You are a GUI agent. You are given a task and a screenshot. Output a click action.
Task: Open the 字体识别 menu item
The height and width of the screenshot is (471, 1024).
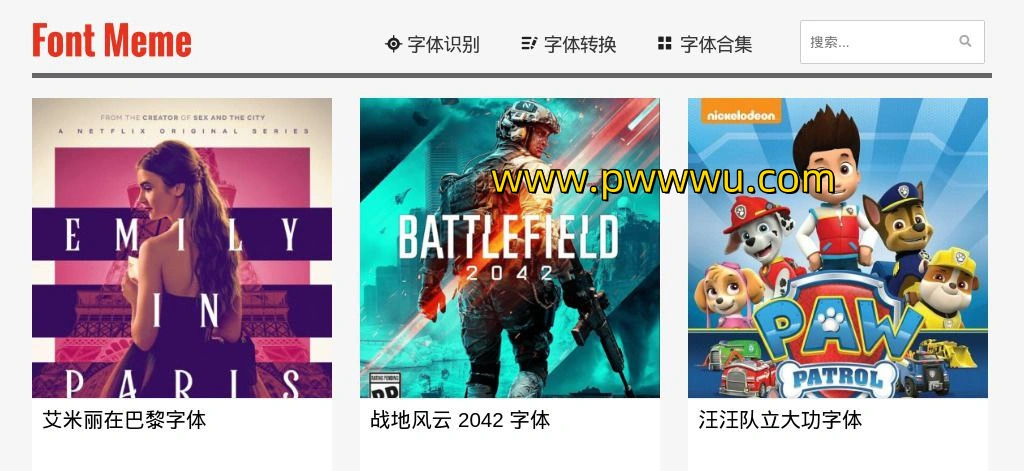coord(432,44)
